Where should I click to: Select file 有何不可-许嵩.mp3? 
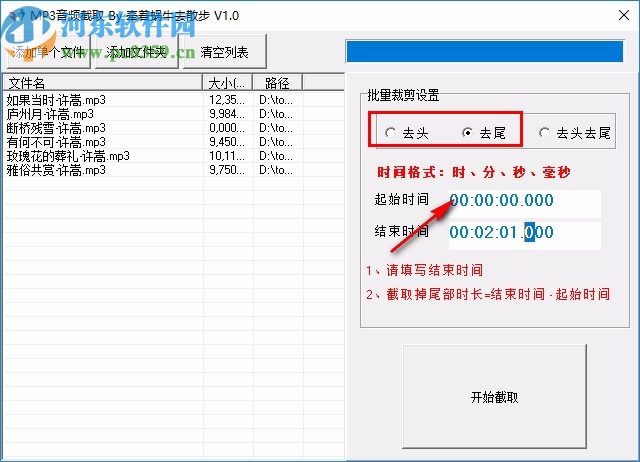[x=56, y=142]
